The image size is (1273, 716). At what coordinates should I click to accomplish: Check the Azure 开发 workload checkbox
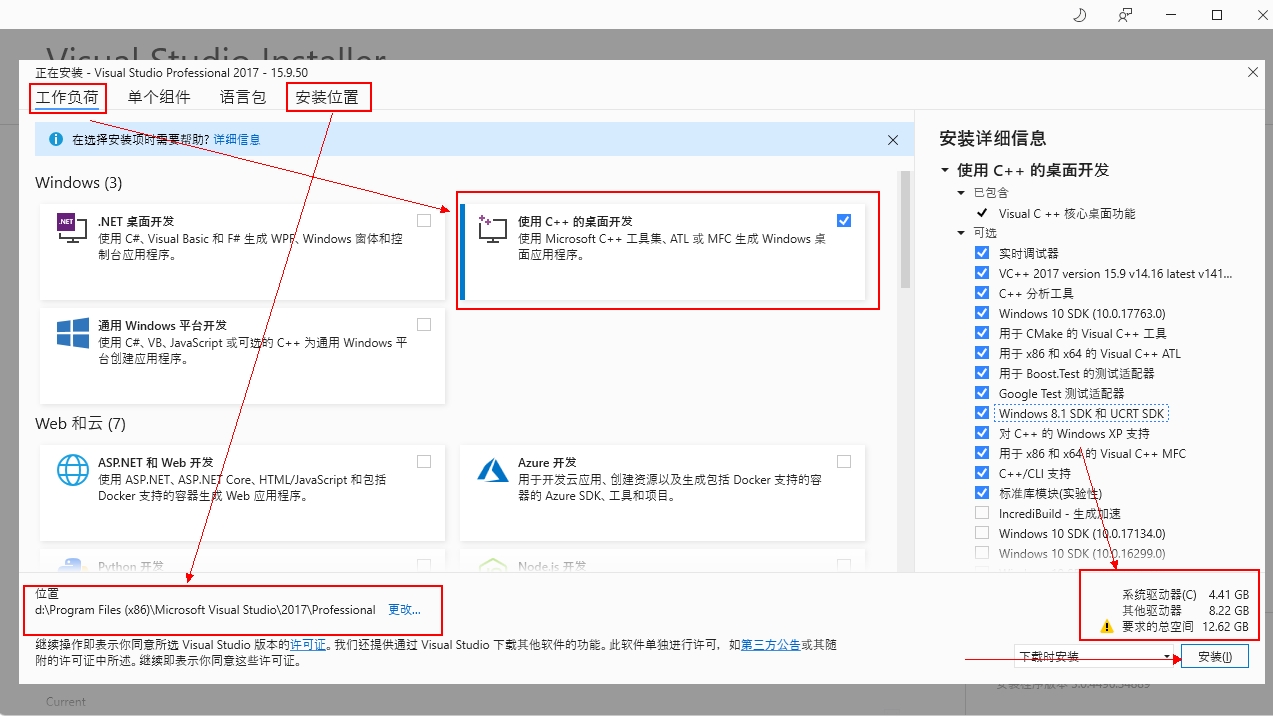click(x=844, y=461)
